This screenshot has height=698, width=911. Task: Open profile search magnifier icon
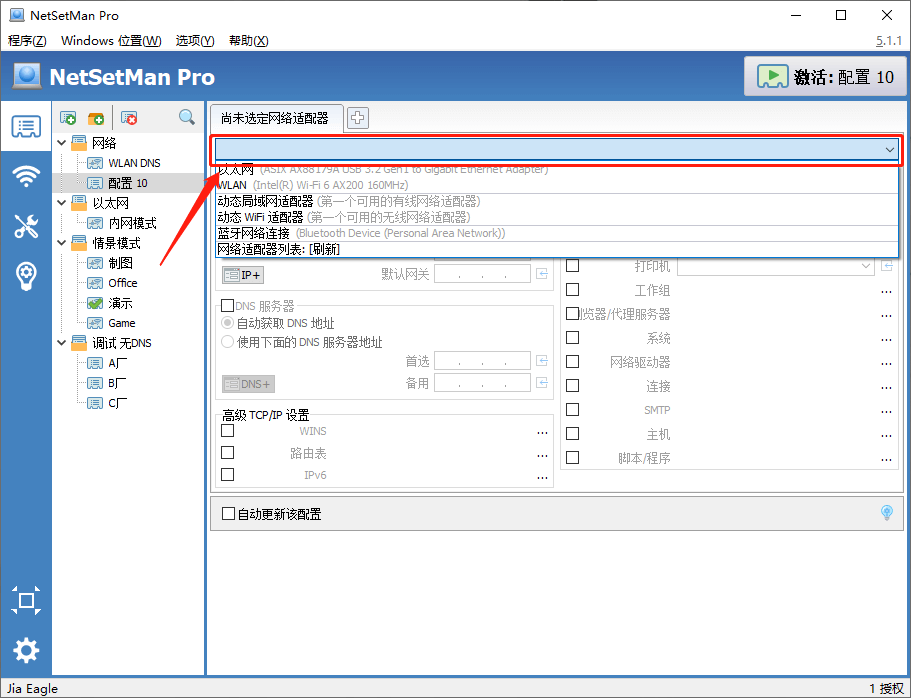(186, 117)
